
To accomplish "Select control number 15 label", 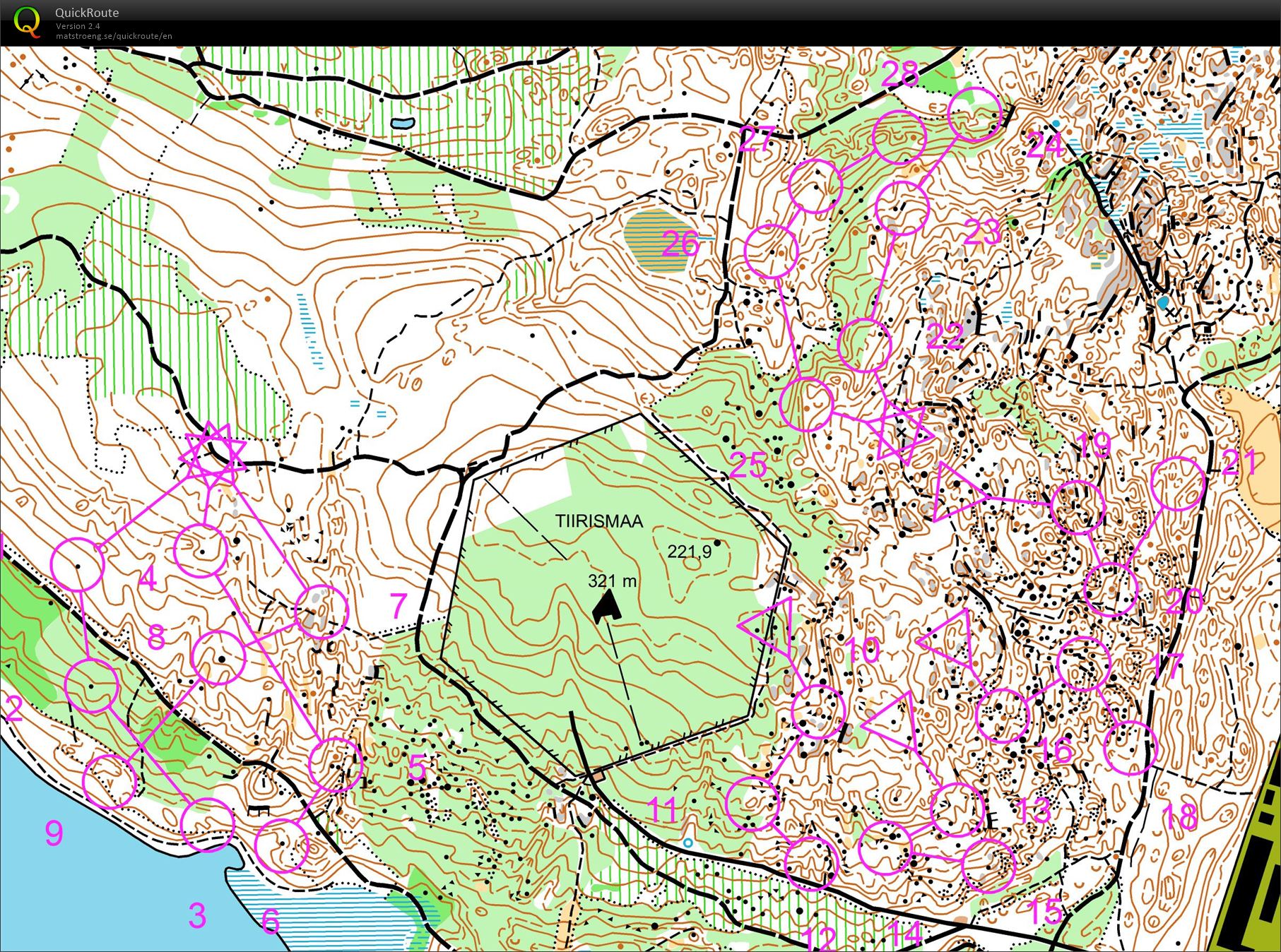I will (1046, 911).
